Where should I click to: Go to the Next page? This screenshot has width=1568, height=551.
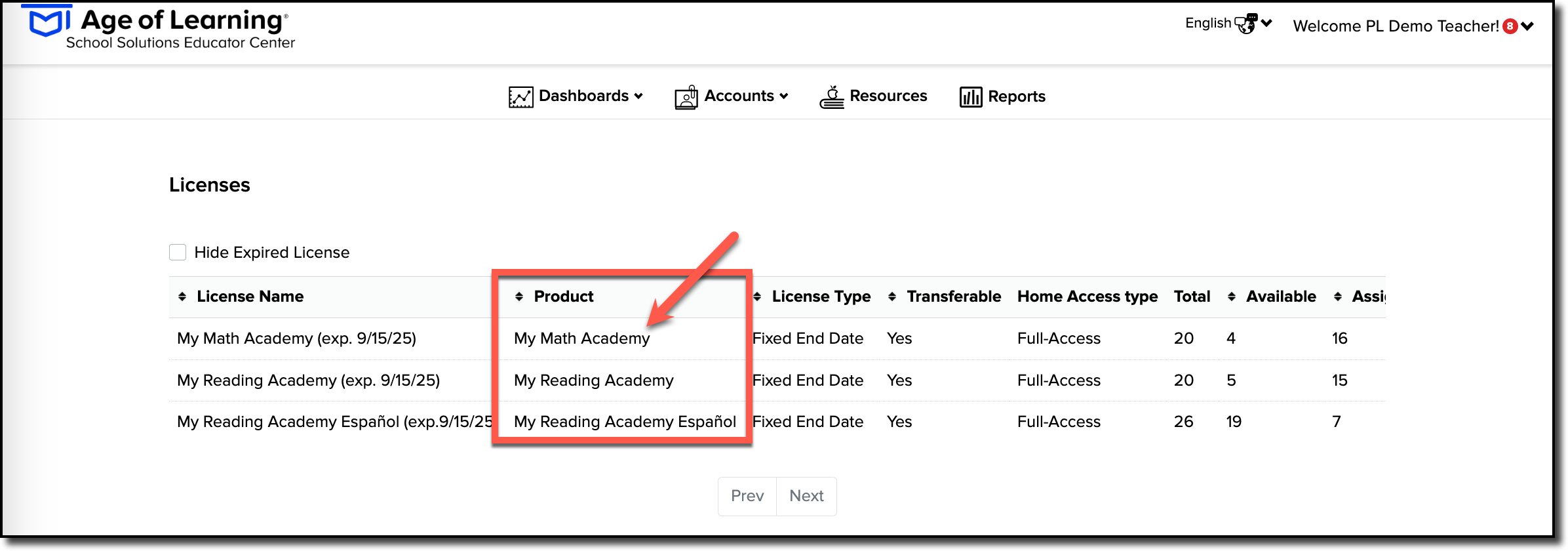point(806,497)
